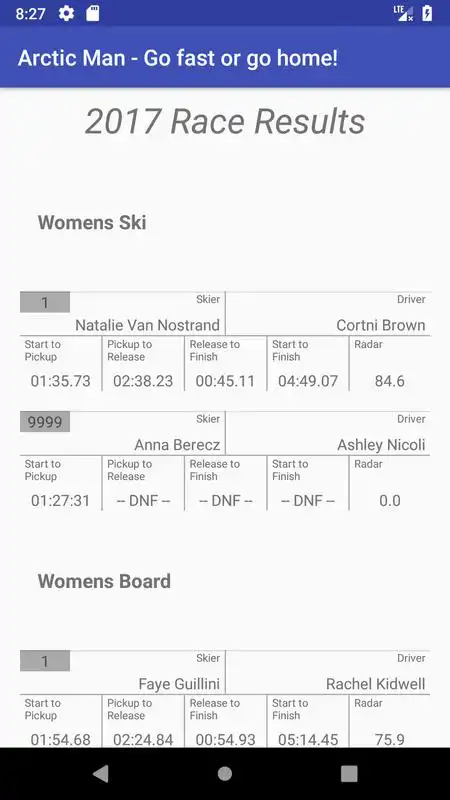The width and height of the screenshot is (450, 800).
Task: Select skier Faye Guillini
Action: tap(179, 684)
